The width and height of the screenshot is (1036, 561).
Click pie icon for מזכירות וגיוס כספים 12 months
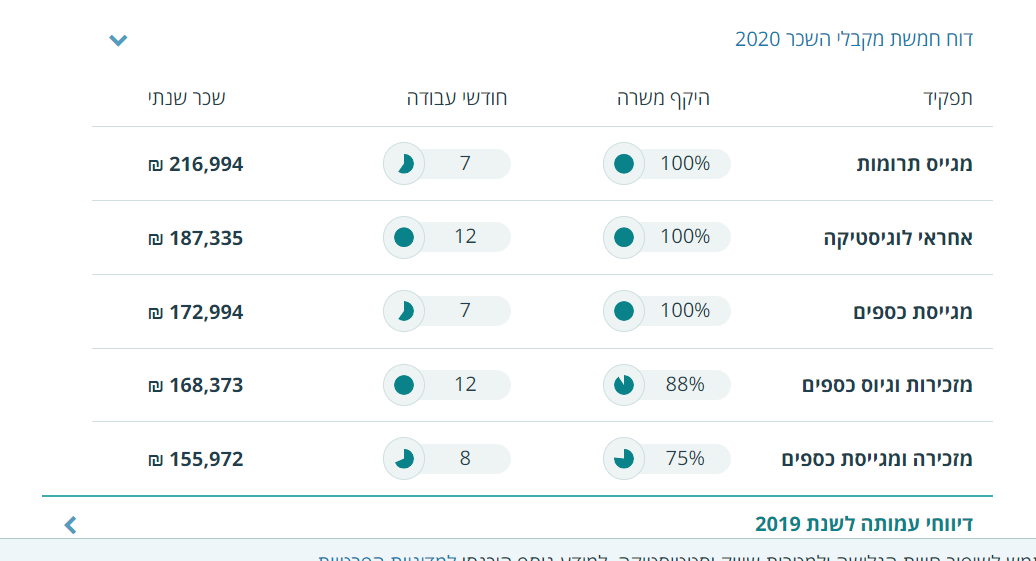coord(404,385)
